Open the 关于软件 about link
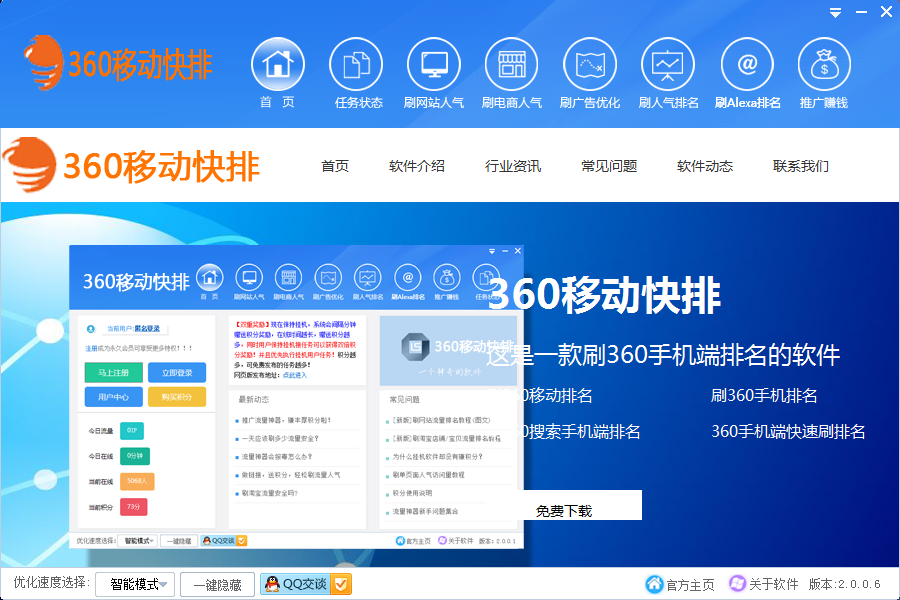Screen dimensions: 900x600 (763, 584)
